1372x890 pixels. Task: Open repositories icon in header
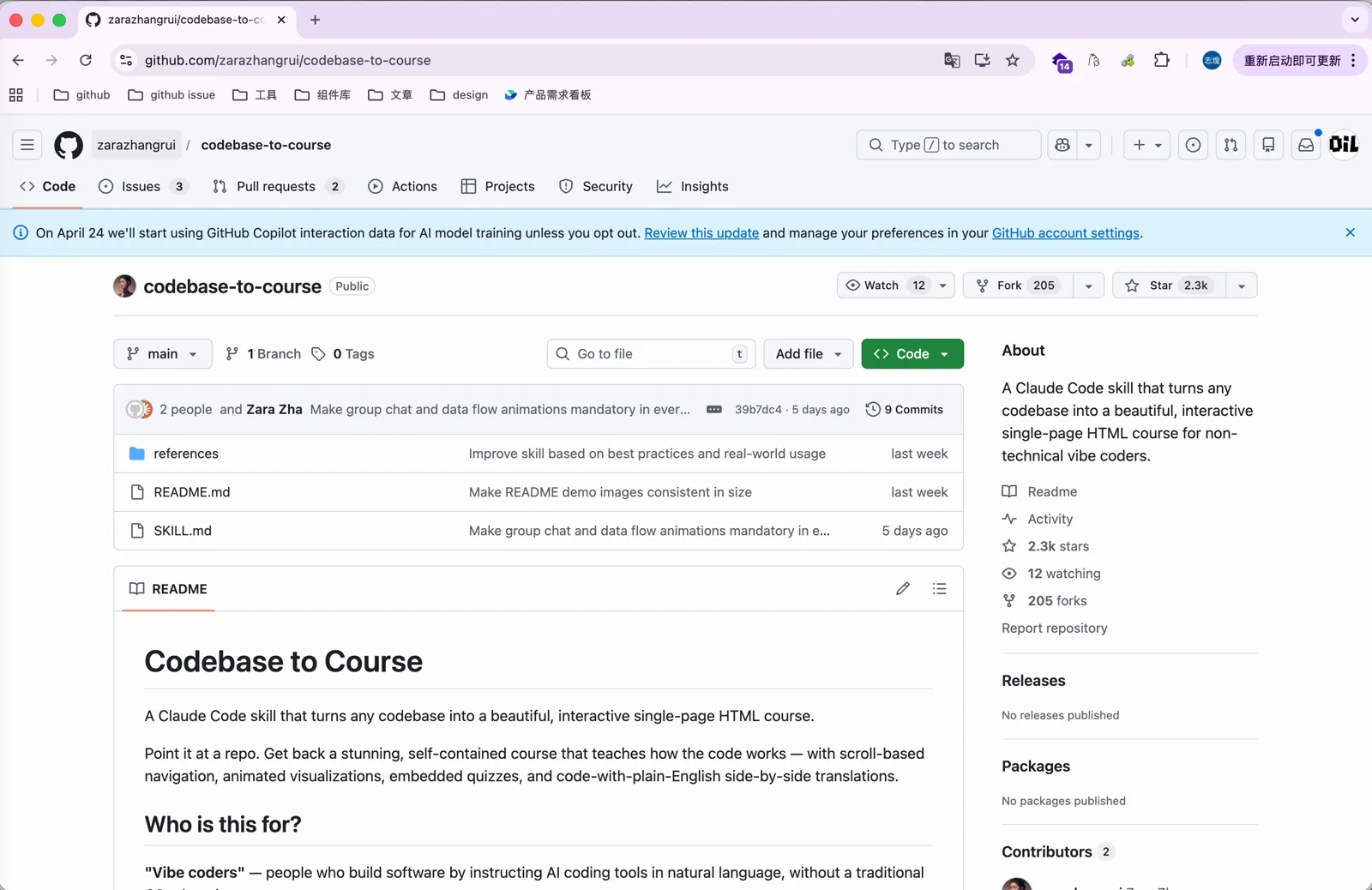[1268, 145]
